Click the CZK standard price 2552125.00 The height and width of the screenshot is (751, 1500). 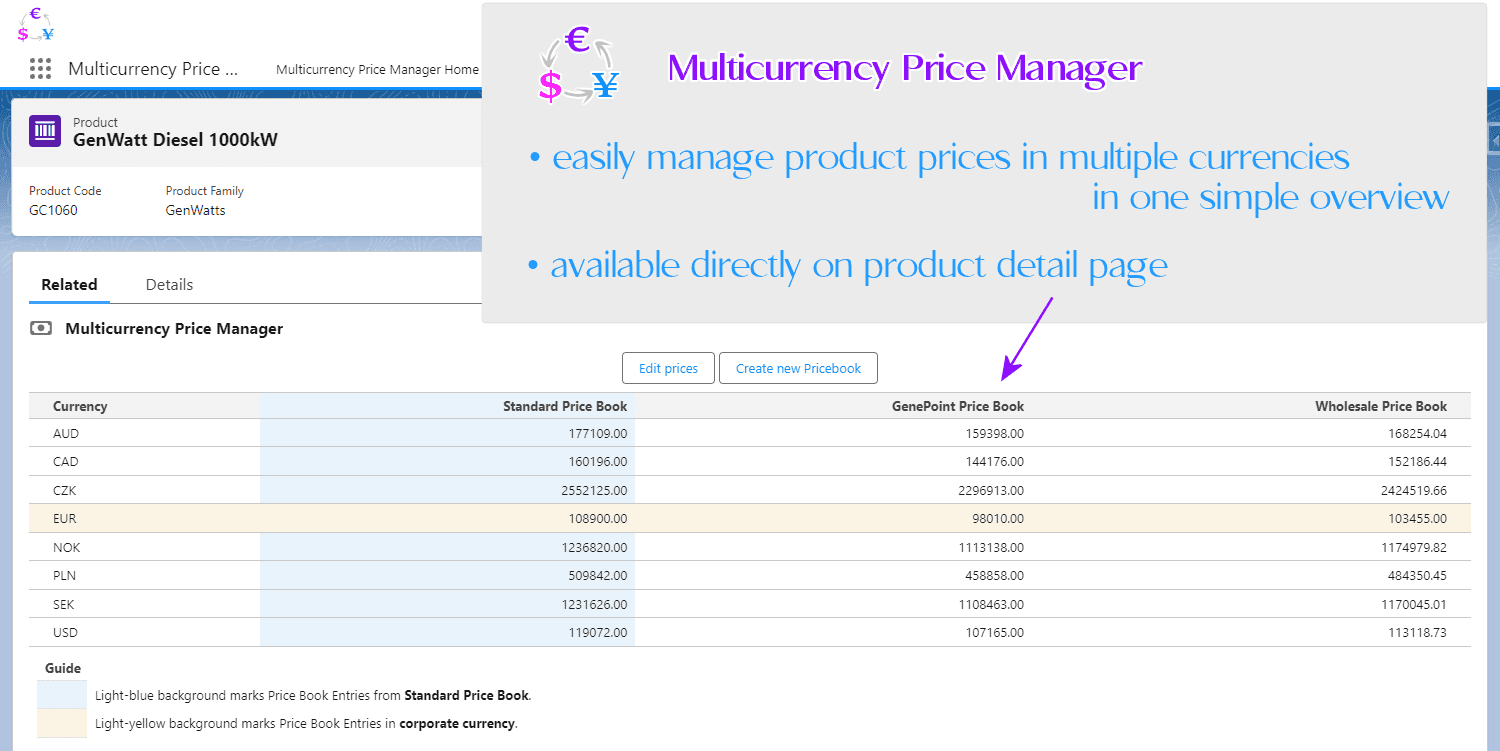click(x=593, y=491)
